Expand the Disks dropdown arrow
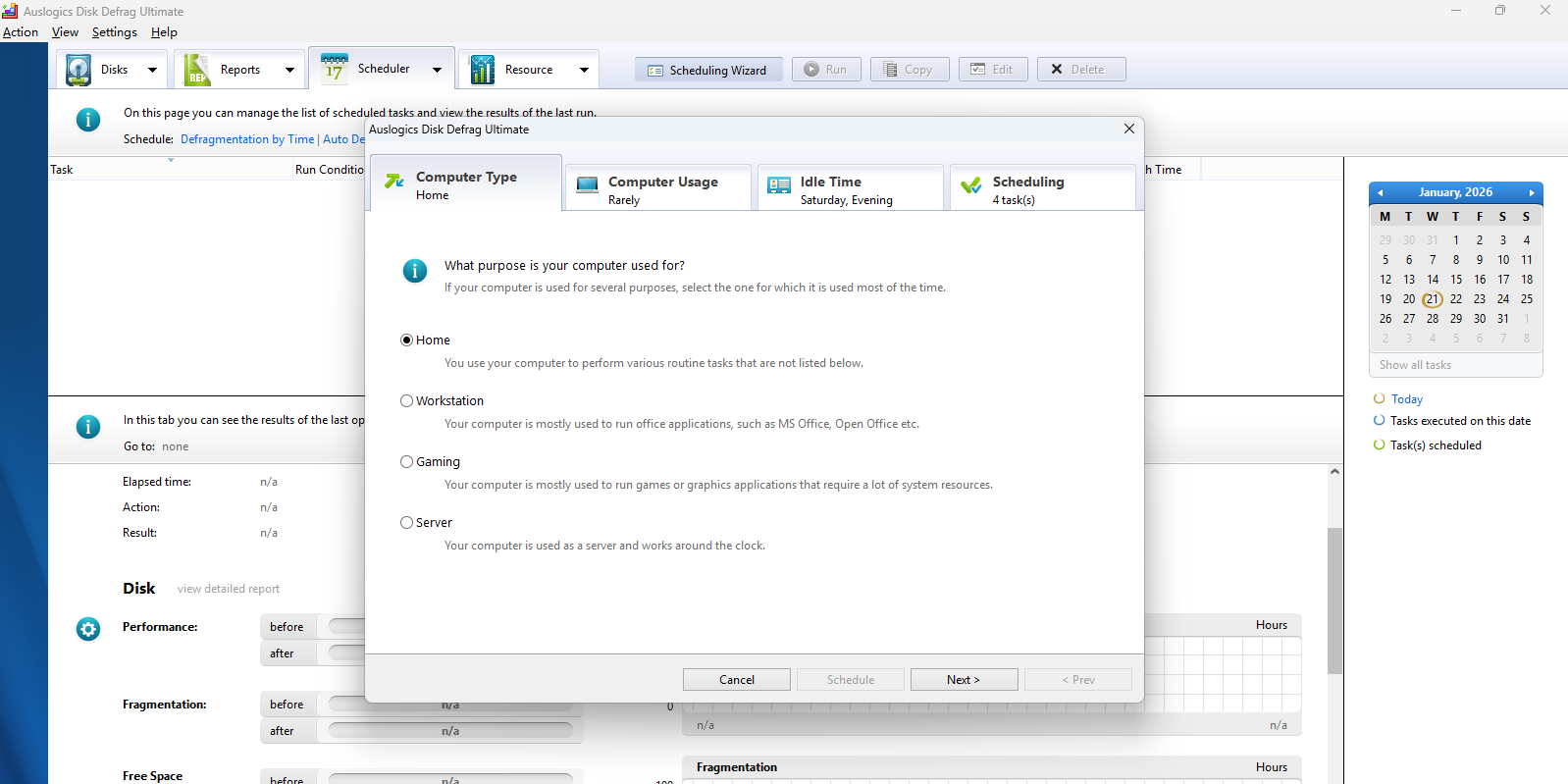 (152, 70)
